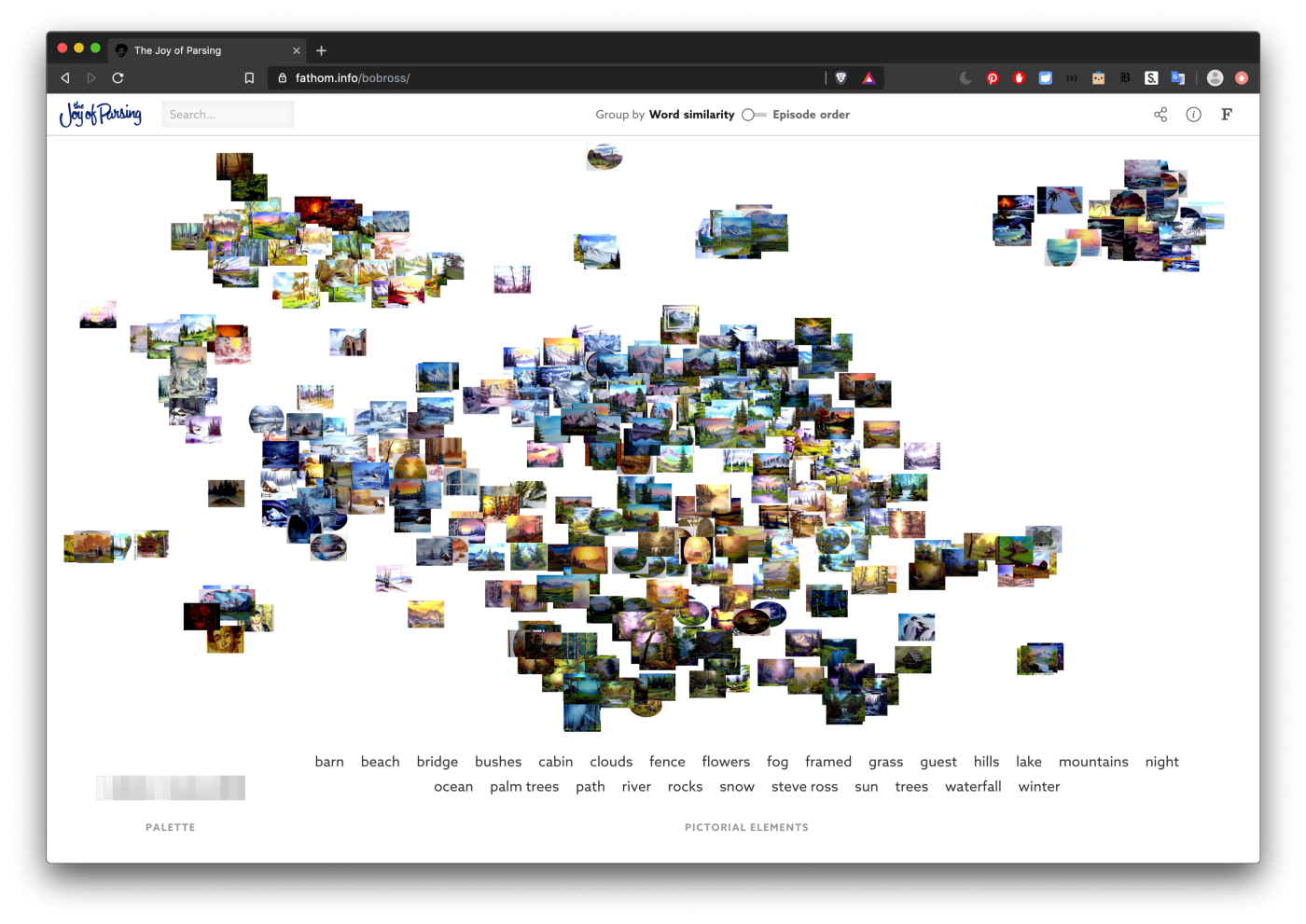Screen dimensions: 1306x924
Task: Select the 'waterfall' pictorial element
Action: [x=973, y=787]
